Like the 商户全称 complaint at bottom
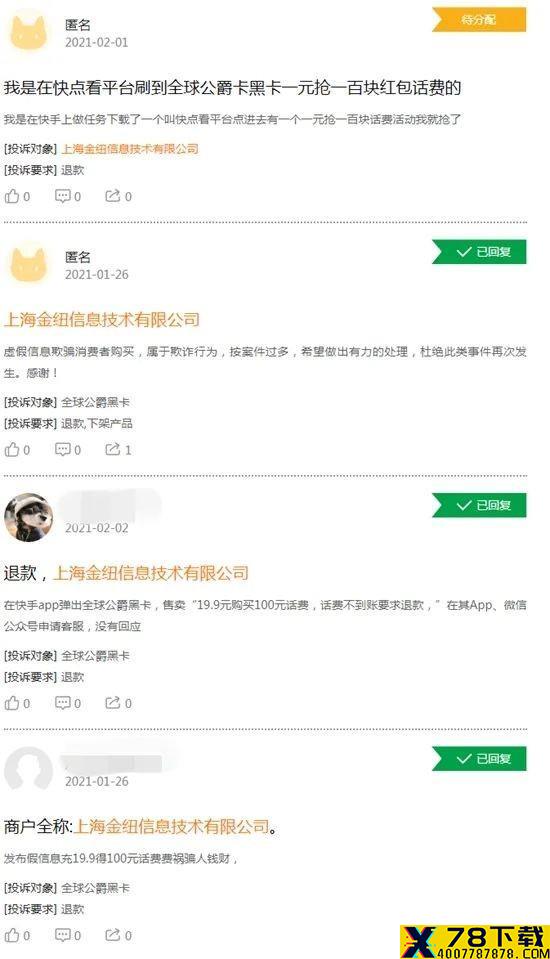550x959 pixels. [x=17, y=935]
